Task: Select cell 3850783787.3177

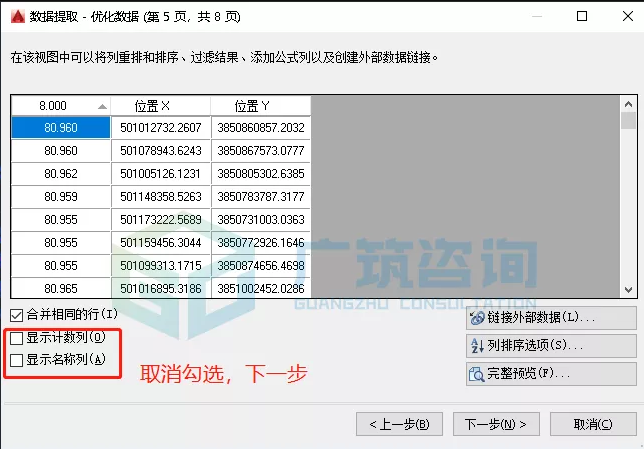Action: 261,196
